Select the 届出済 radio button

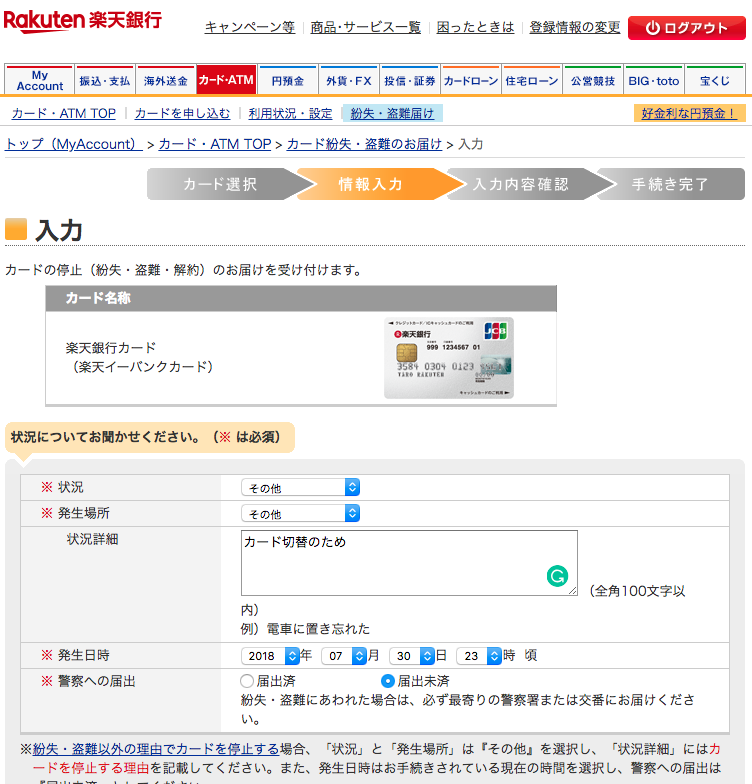pos(247,681)
